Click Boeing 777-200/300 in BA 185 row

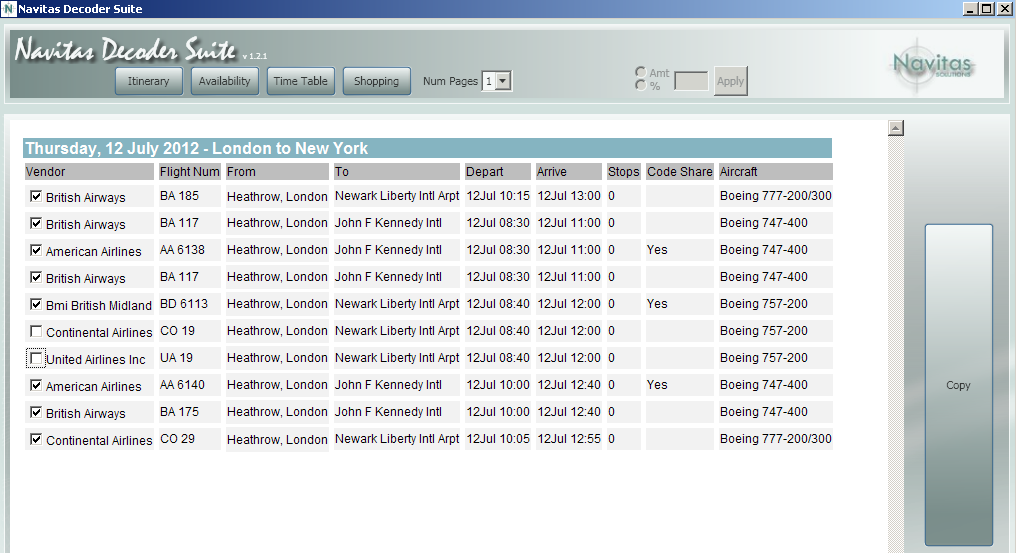(776, 196)
